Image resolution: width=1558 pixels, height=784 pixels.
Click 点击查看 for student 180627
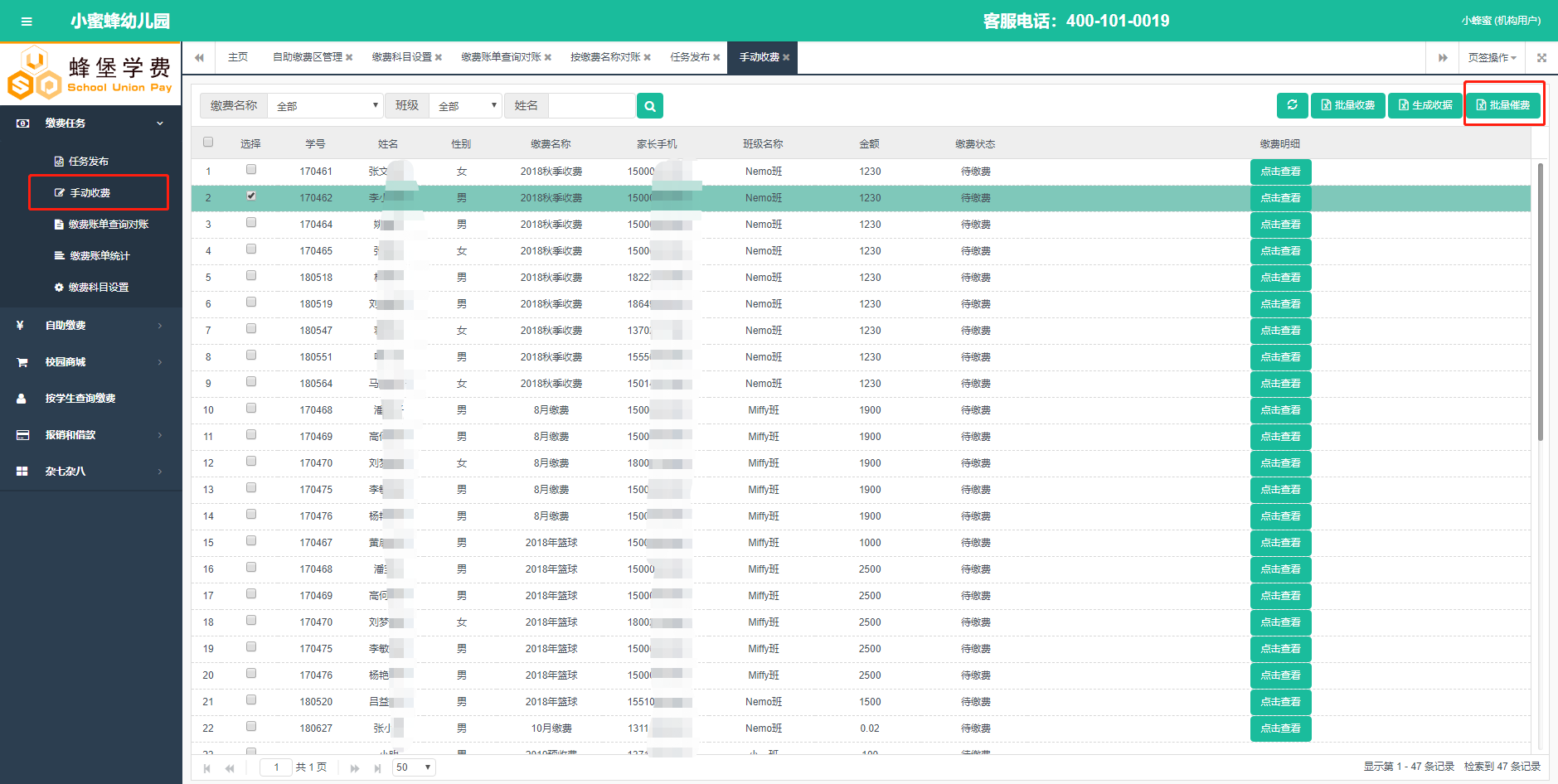1280,728
